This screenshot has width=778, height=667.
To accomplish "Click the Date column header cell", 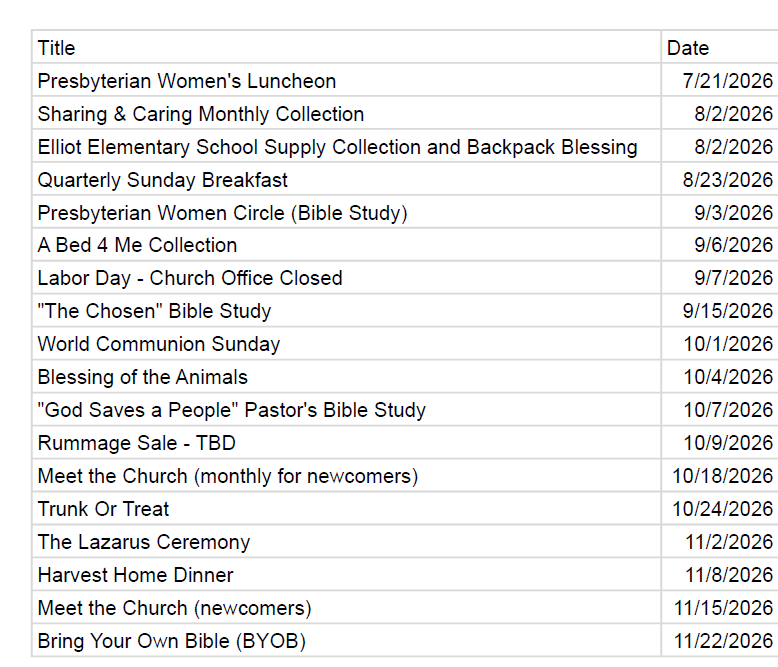I will coord(719,48).
